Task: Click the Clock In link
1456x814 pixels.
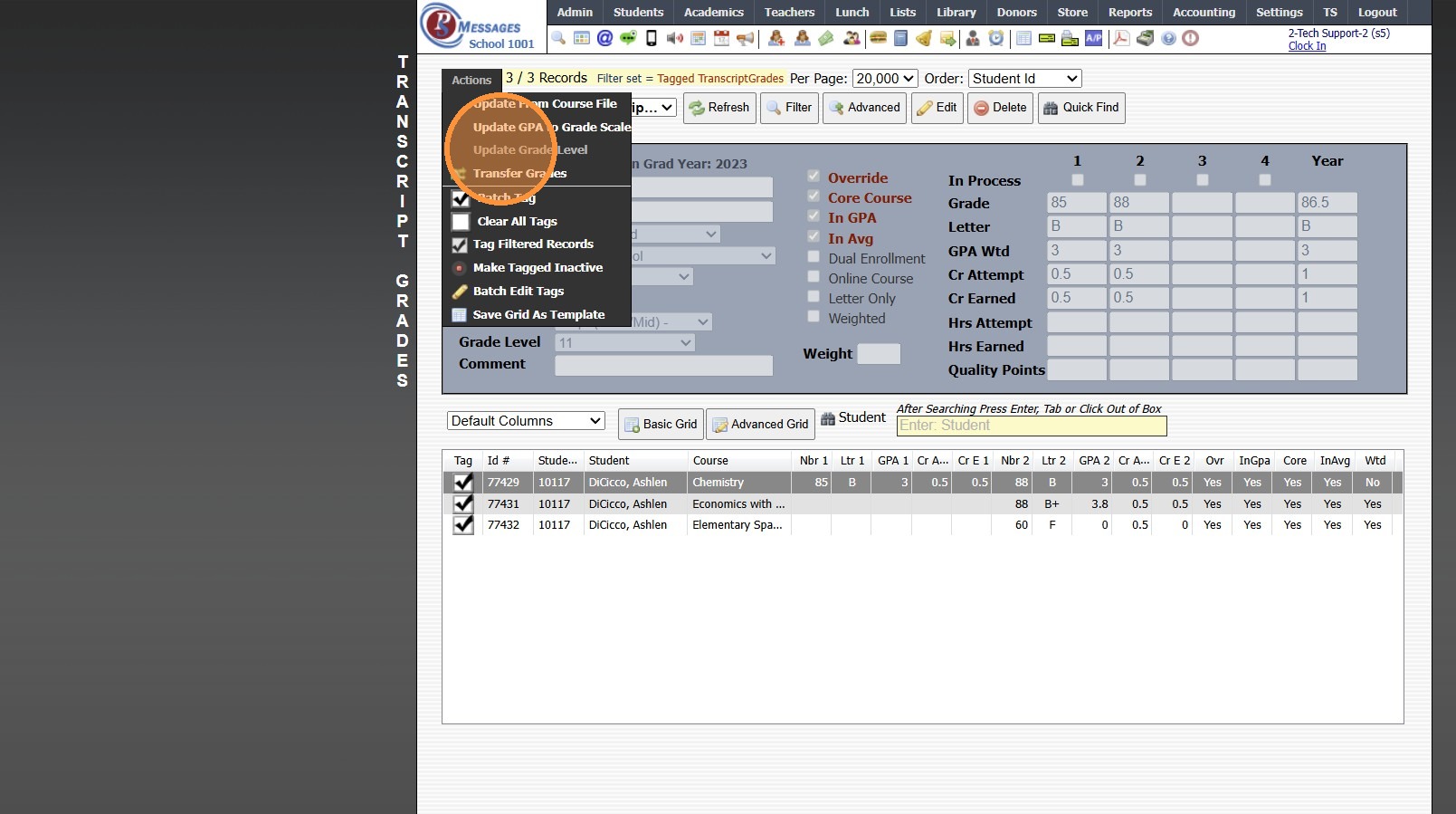Action: tap(1307, 46)
